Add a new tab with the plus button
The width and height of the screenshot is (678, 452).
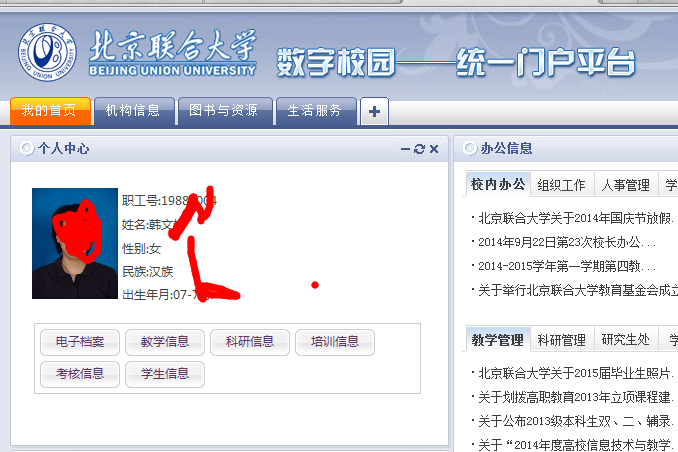[374, 112]
